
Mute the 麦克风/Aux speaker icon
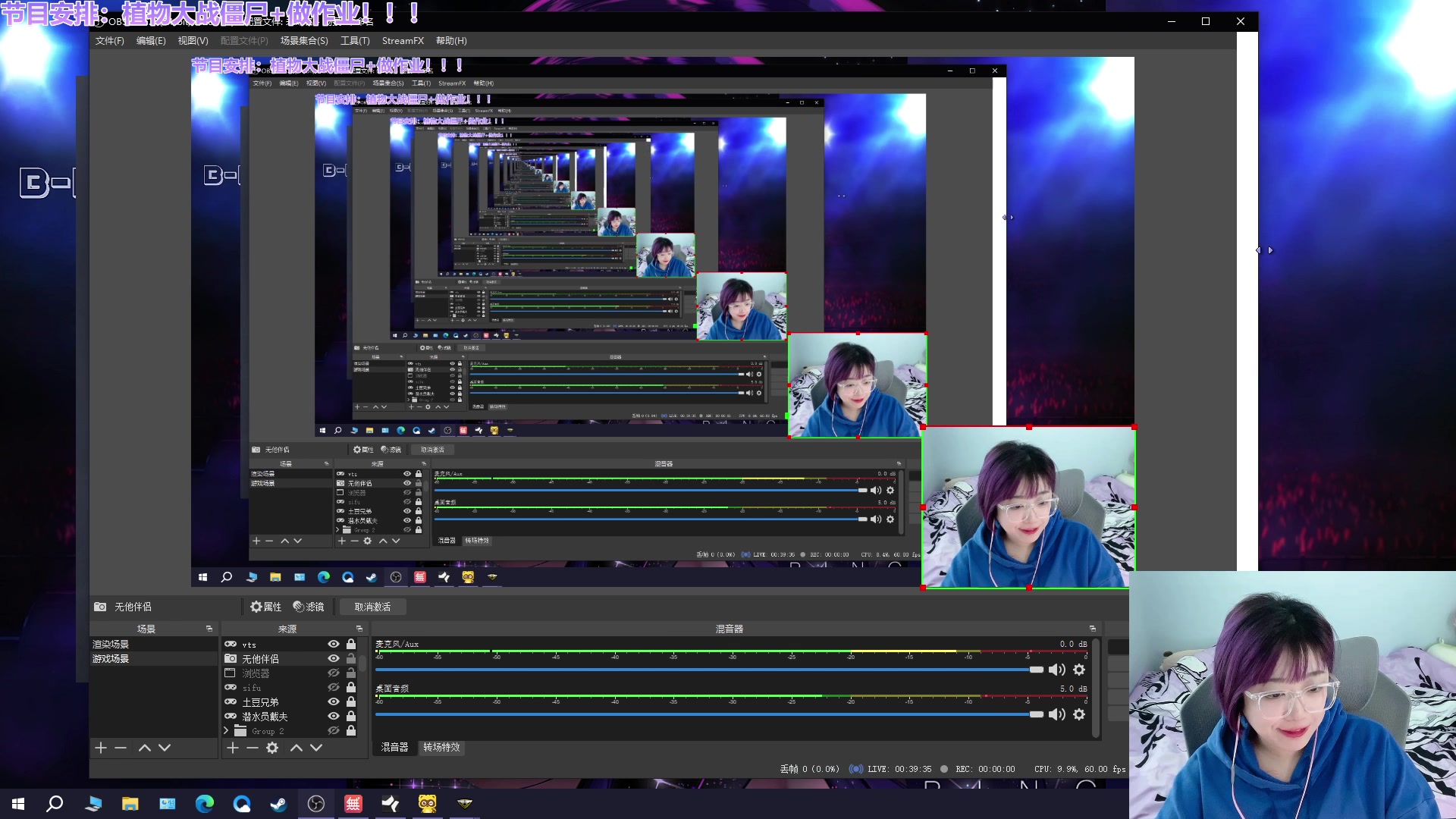pyautogui.click(x=1056, y=670)
